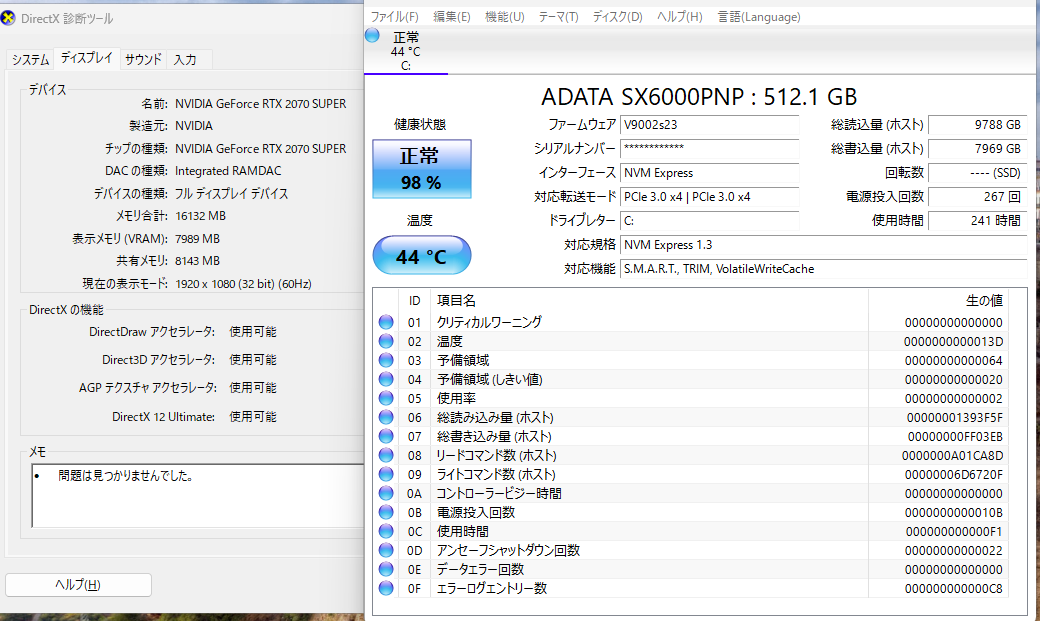This screenshot has height=621, width=1040.
Task: Click the 正常 98 % health status button
Action: point(422,169)
